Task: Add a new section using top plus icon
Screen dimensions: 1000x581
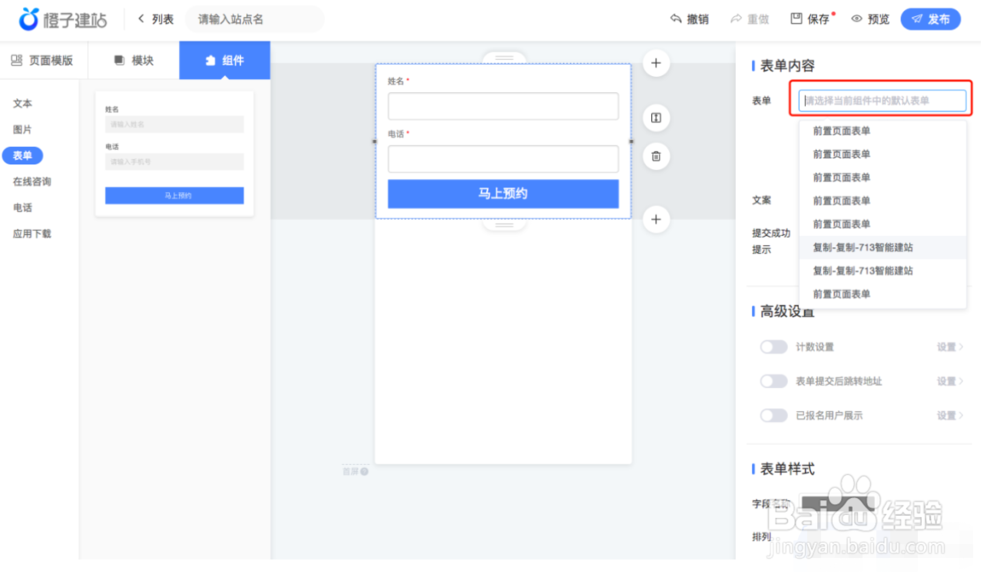Action: (655, 63)
